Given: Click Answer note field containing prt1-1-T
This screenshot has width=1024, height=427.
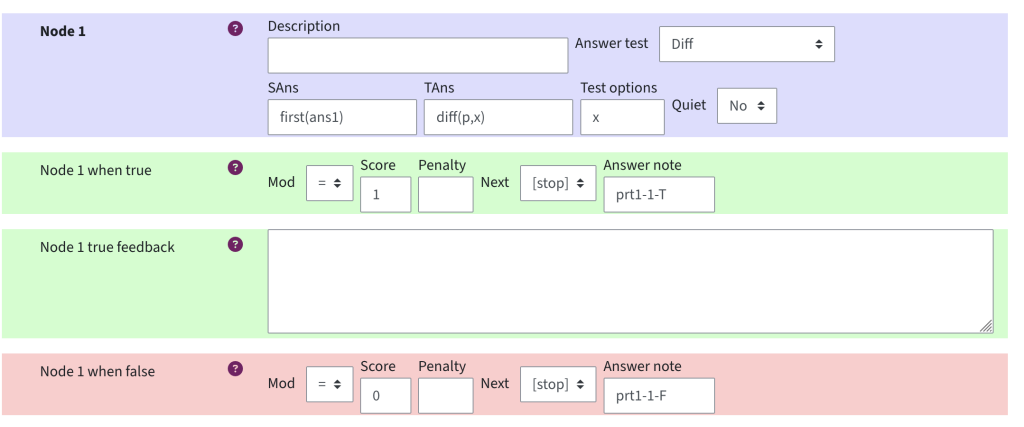Looking at the screenshot, I should pyautogui.click(x=659, y=195).
